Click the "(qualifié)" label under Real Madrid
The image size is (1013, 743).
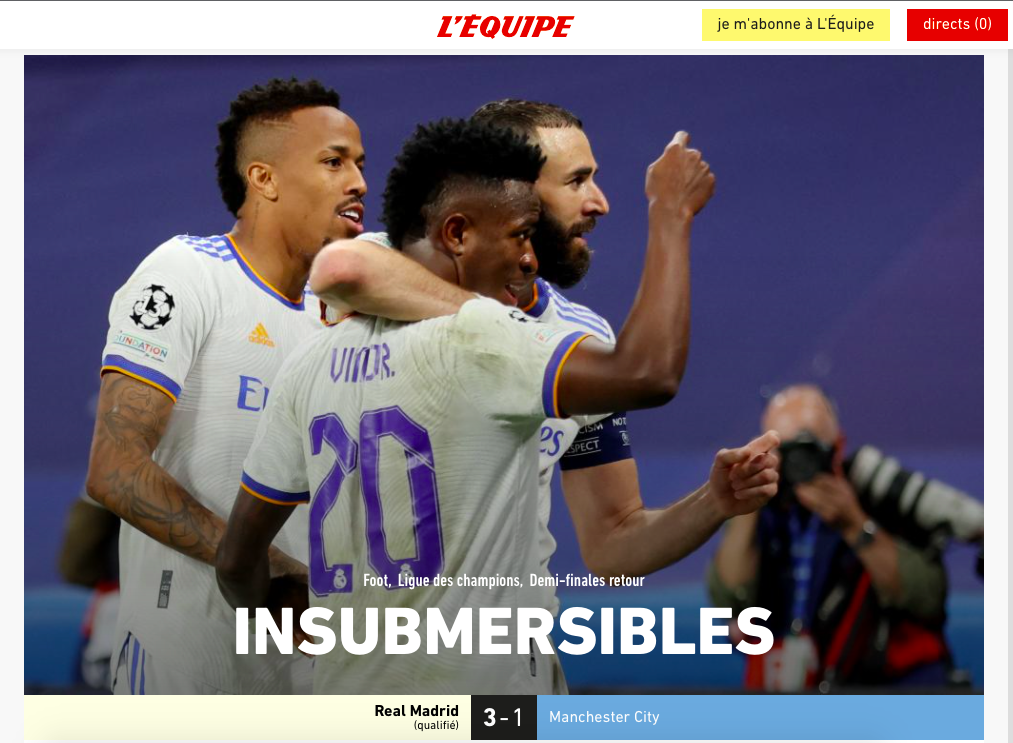[x=436, y=726]
